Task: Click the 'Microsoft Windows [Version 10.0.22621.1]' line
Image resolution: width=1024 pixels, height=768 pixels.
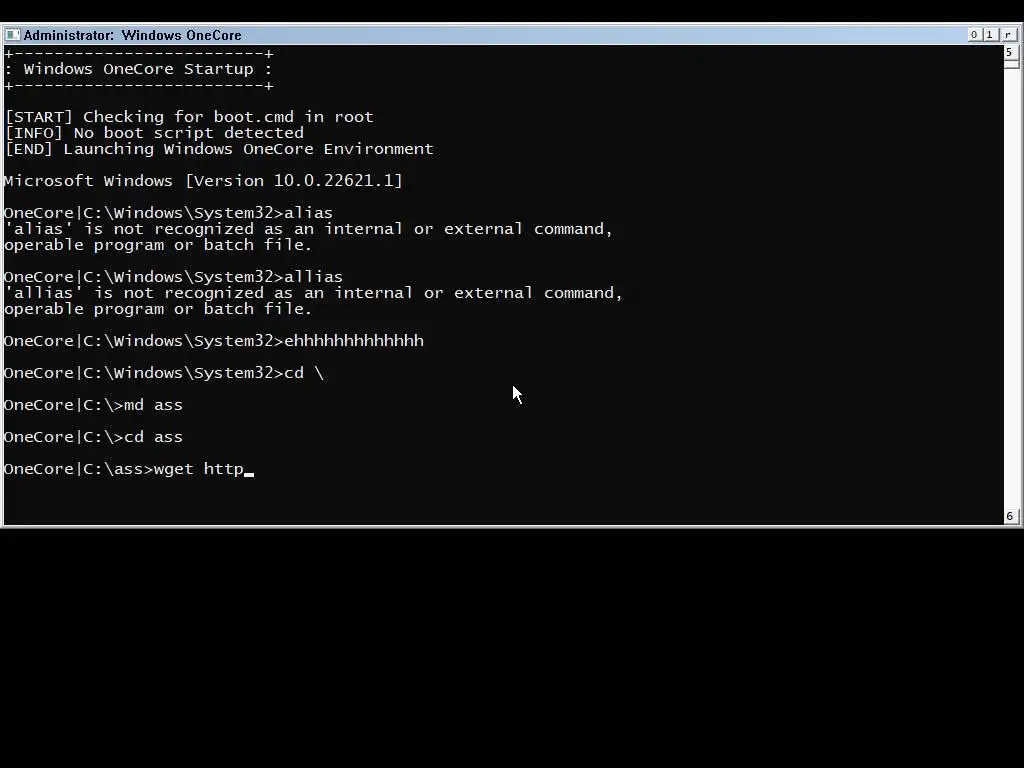Action: click(x=203, y=181)
